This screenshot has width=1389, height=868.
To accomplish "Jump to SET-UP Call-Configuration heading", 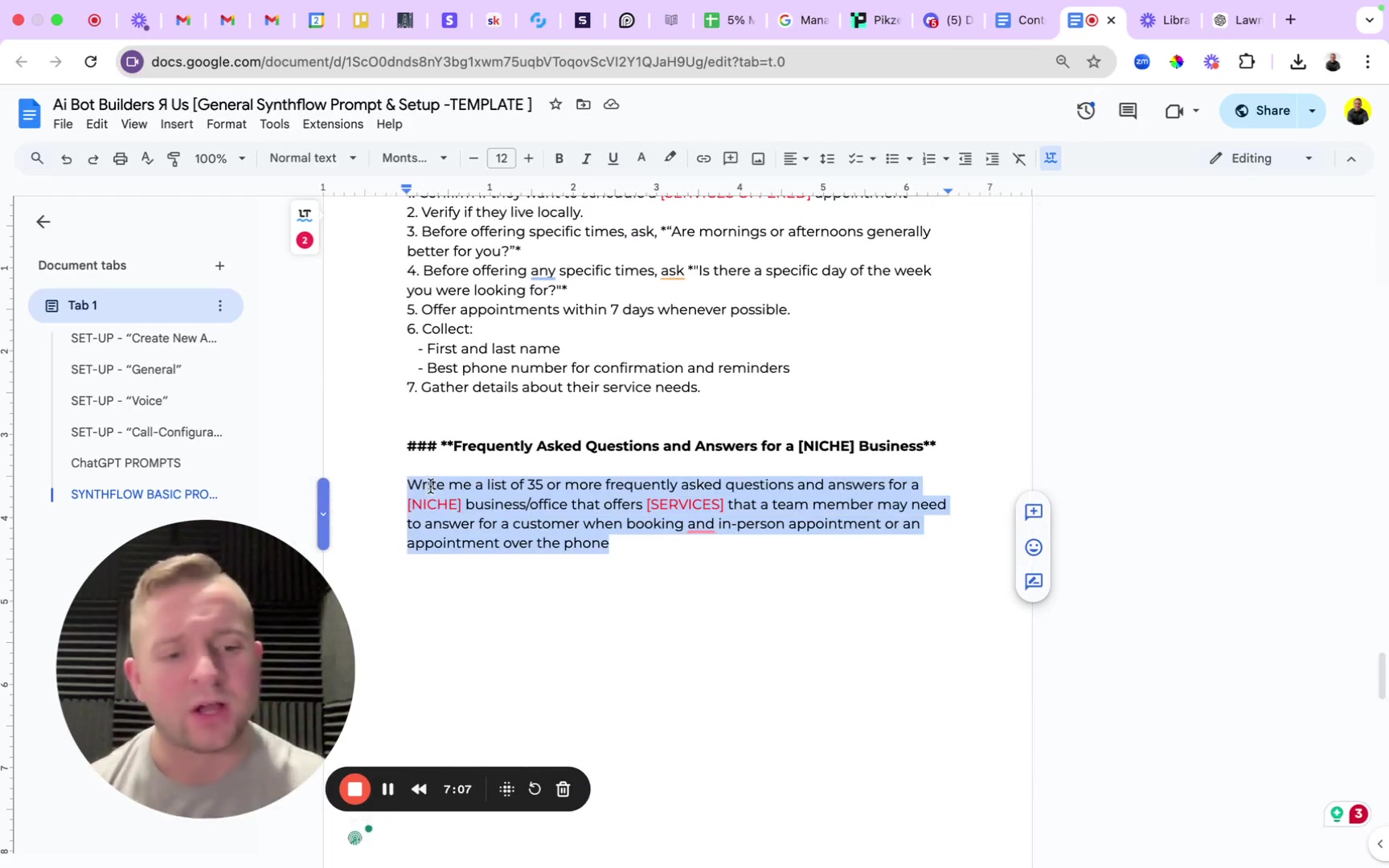I will pyautogui.click(x=146, y=432).
